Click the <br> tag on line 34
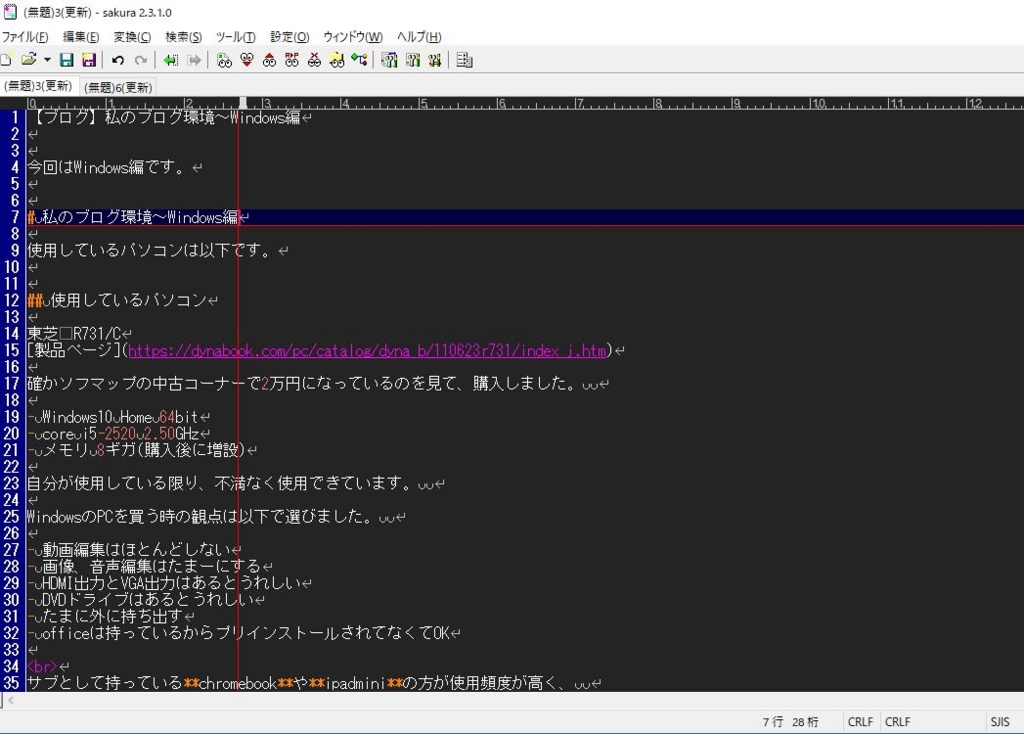The image size is (1024, 734). tap(42, 667)
